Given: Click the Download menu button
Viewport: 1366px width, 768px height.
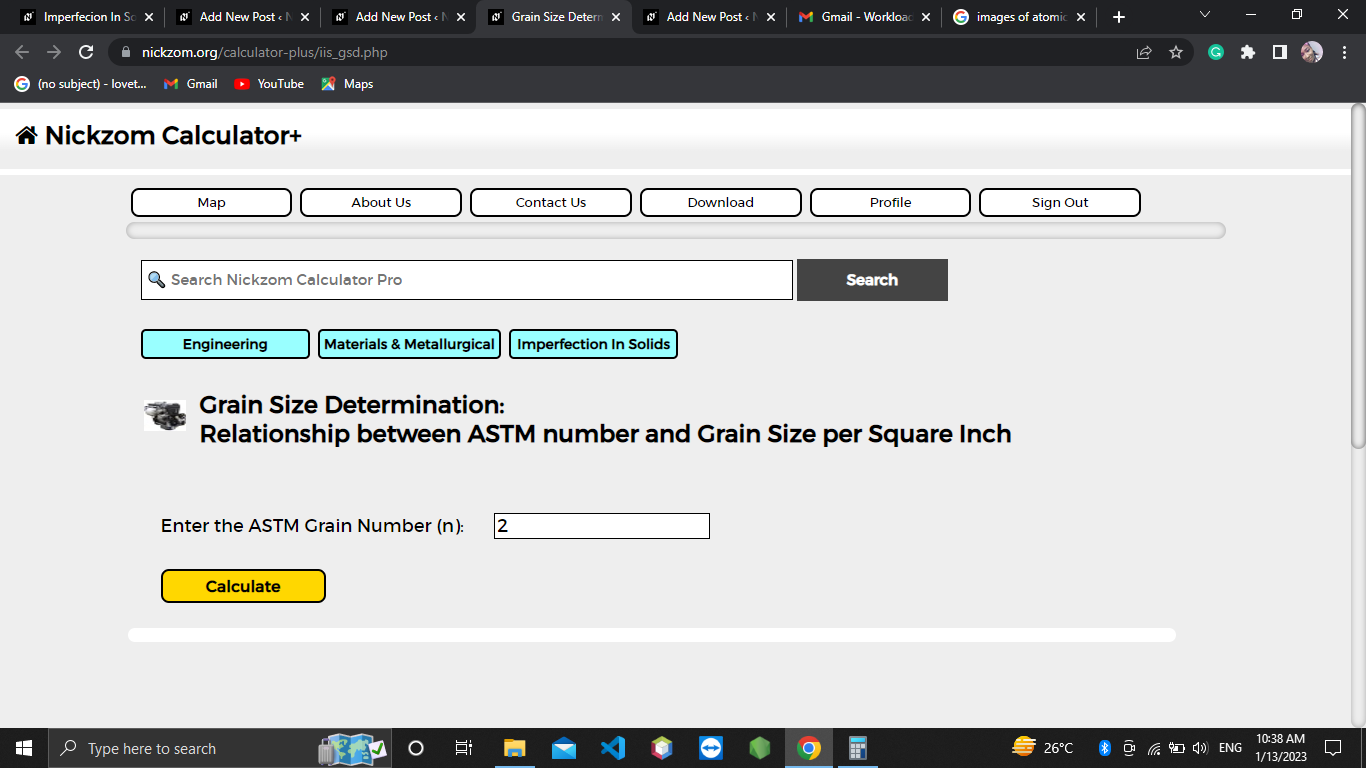Looking at the screenshot, I should coord(721,202).
